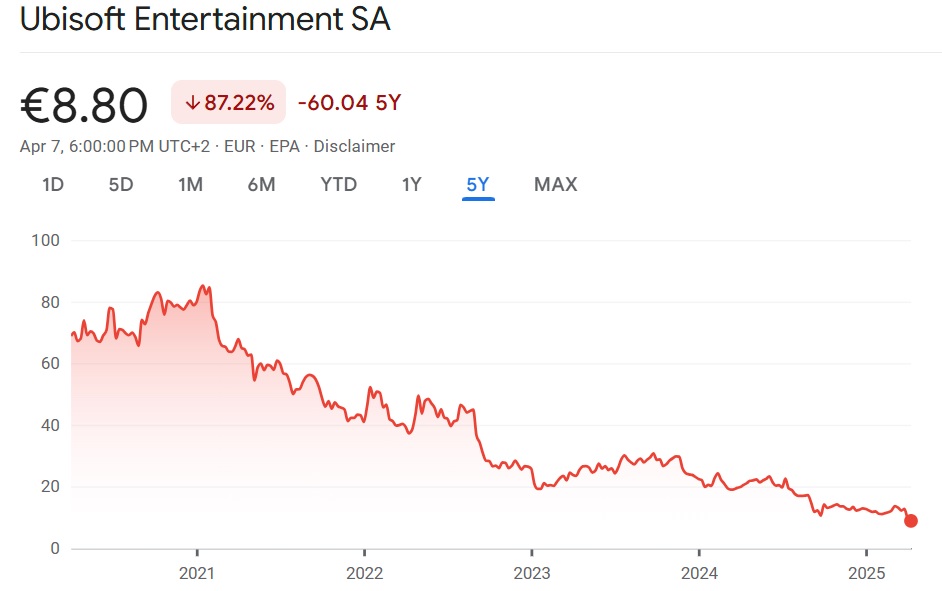This screenshot has width=942, height=591.
Task: View the YTD chart range
Action: click(338, 185)
